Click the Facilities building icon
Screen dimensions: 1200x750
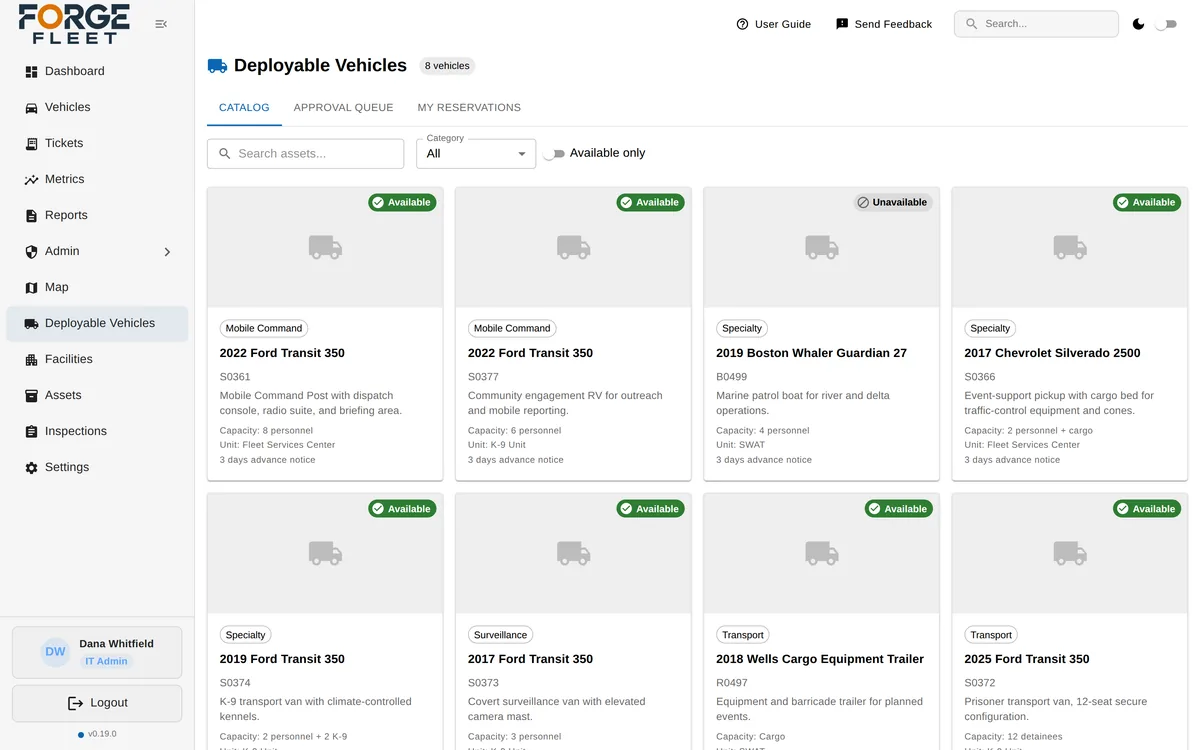(31, 360)
